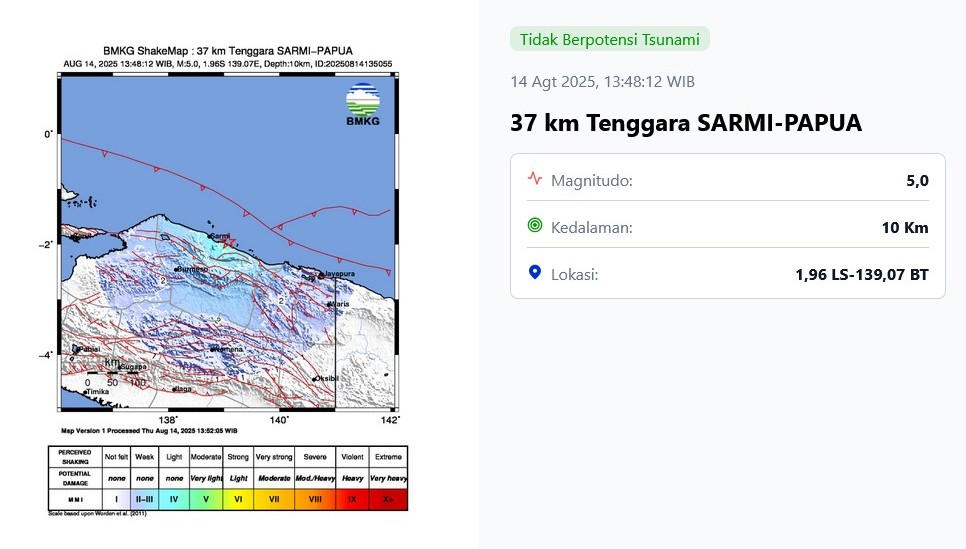Click the Tidak Berpotensi Tsunami badge

[610, 39]
